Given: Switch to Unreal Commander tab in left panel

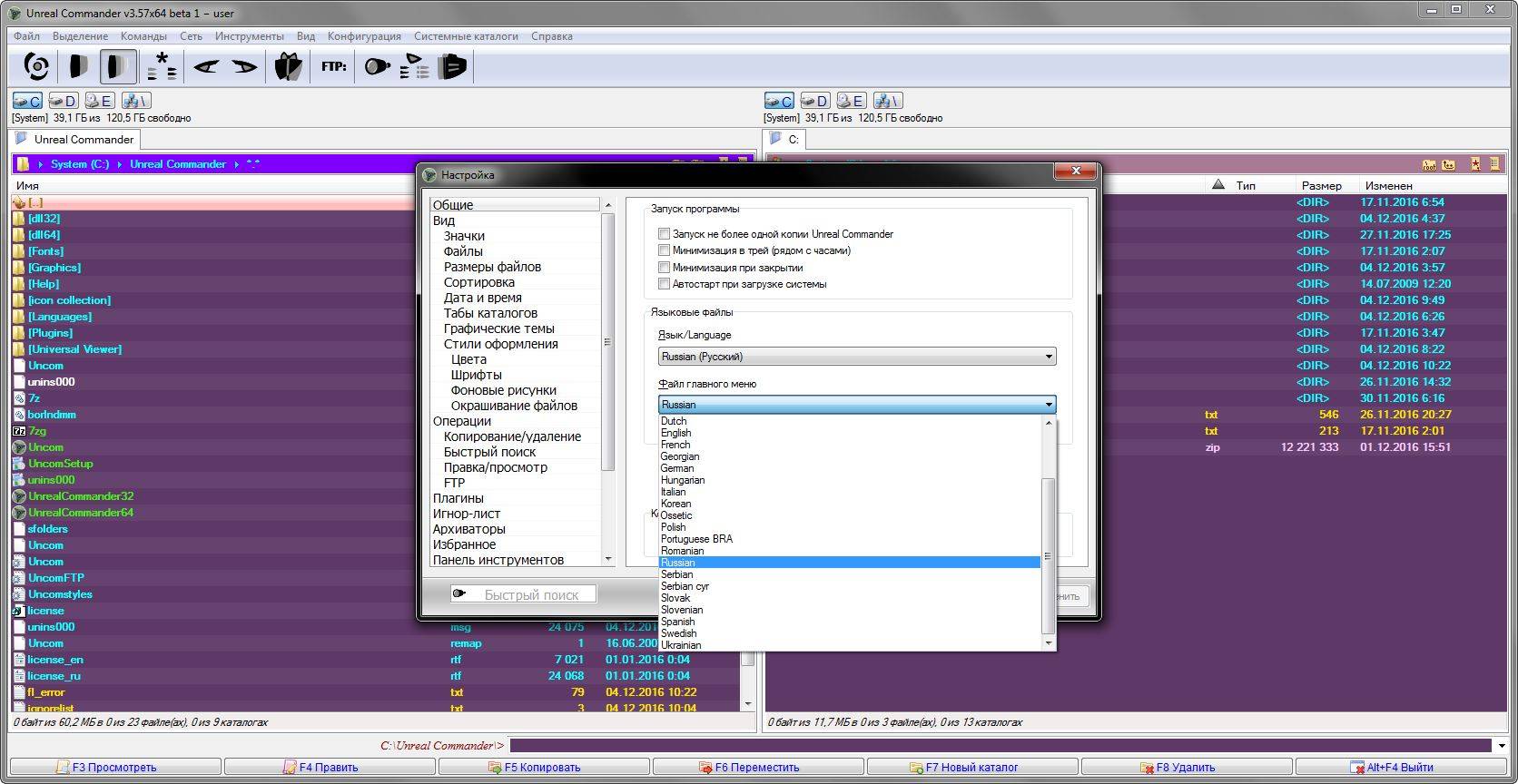Looking at the screenshot, I should (x=74, y=140).
